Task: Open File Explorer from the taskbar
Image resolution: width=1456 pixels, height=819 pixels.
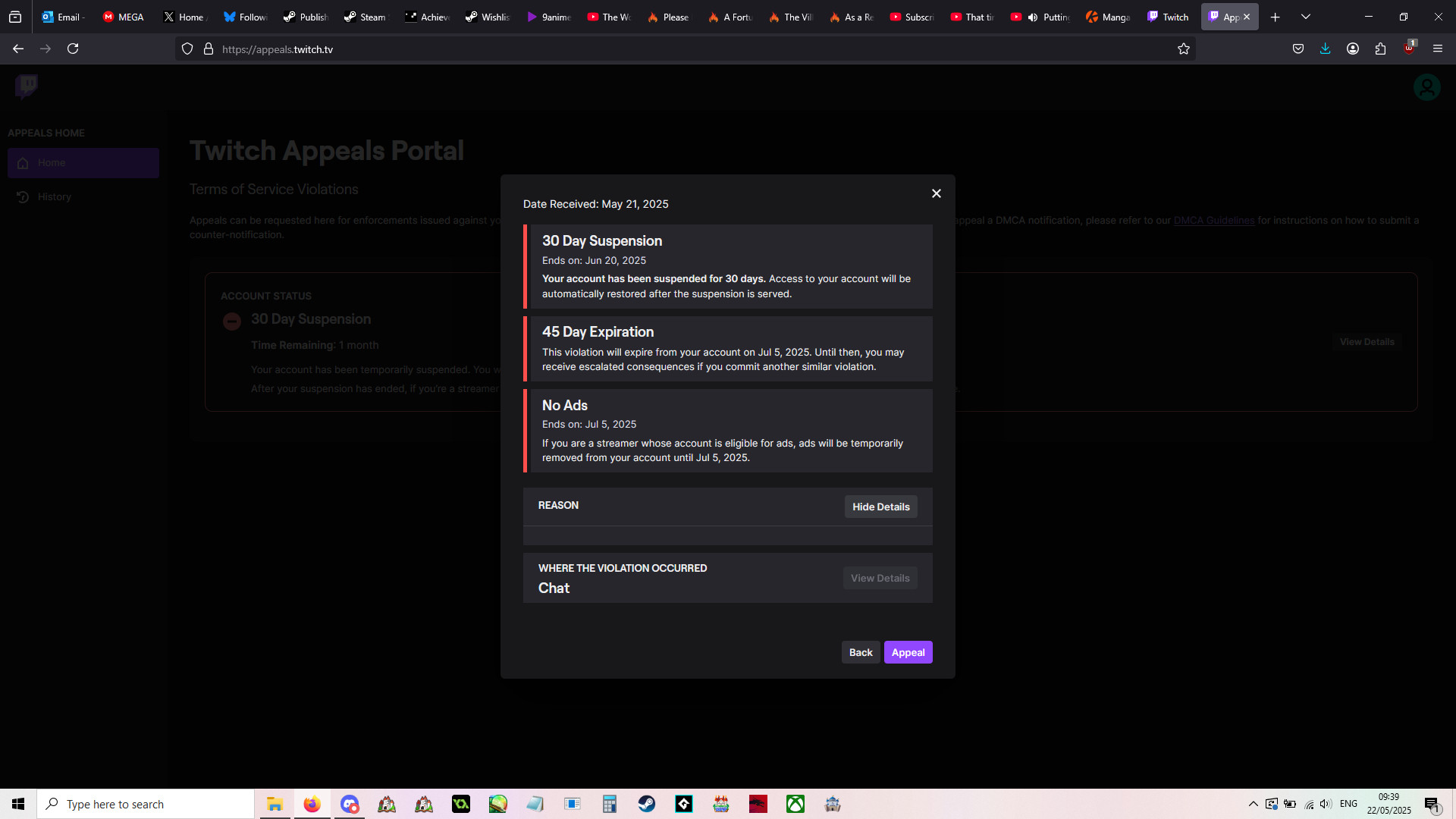Action: coord(275,804)
